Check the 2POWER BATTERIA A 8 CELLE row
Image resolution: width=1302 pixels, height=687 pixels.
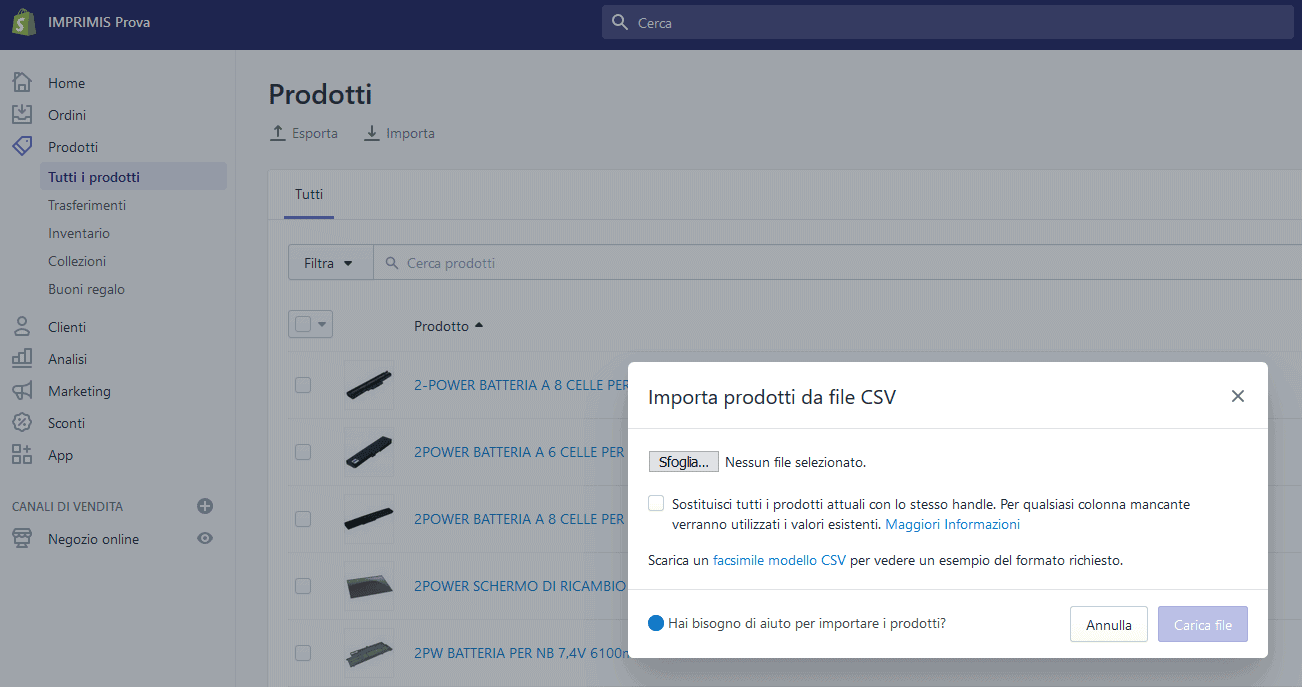(x=303, y=519)
